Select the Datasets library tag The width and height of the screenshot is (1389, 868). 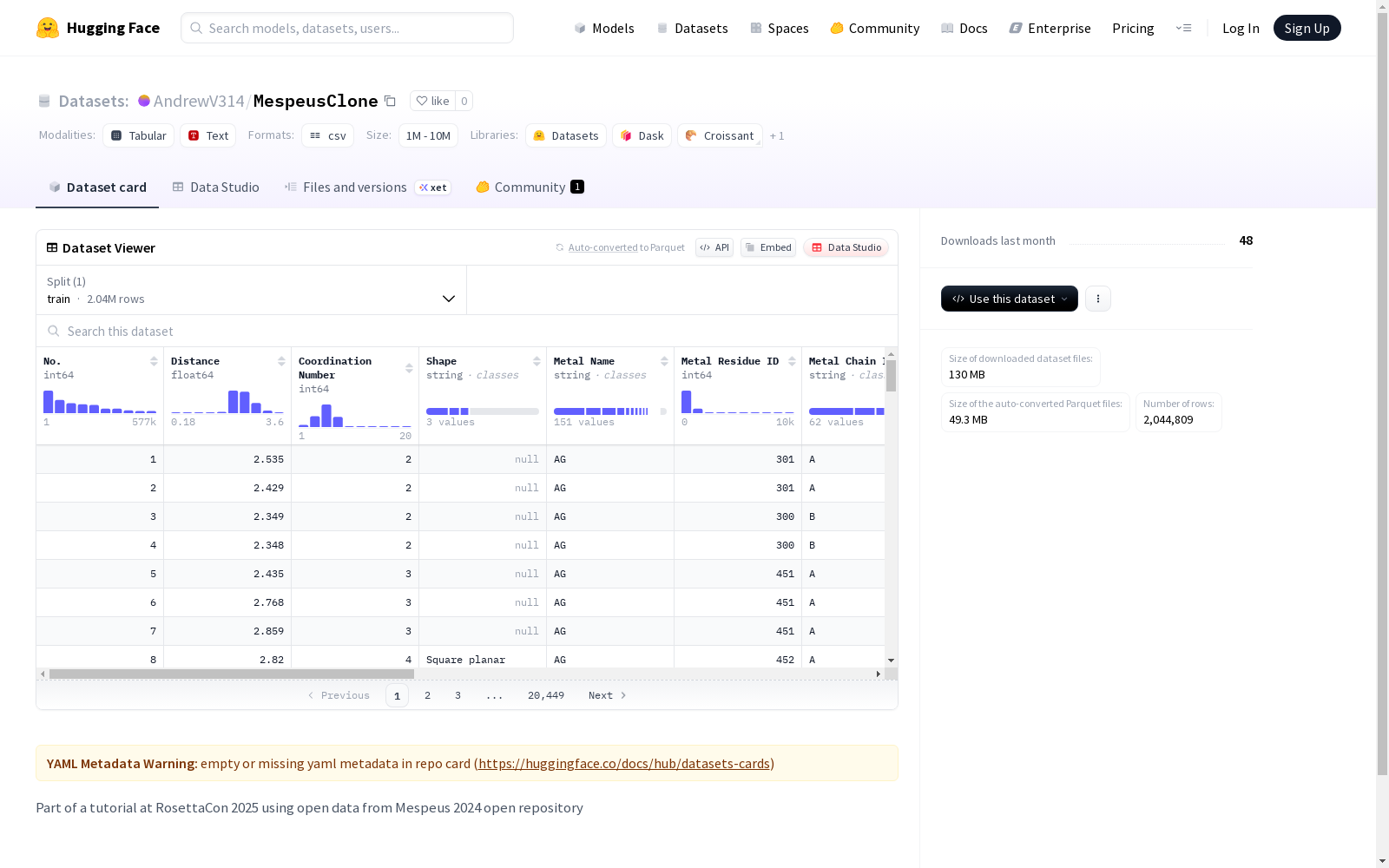coord(566,135)
